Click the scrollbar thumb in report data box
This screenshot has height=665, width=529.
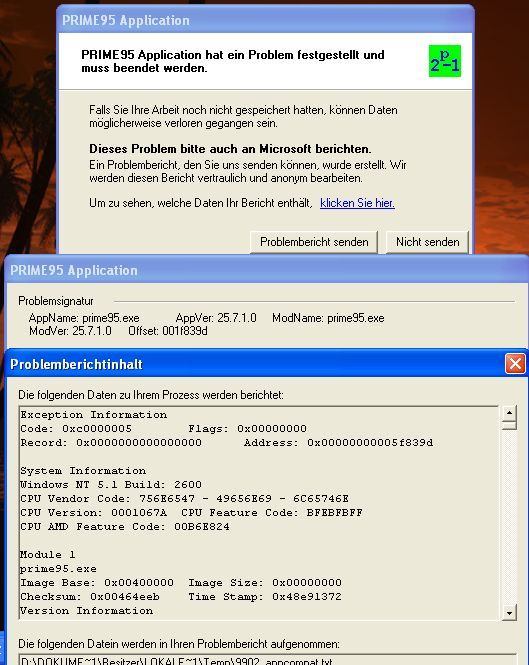pyautogui.click(x=509, y=425)
